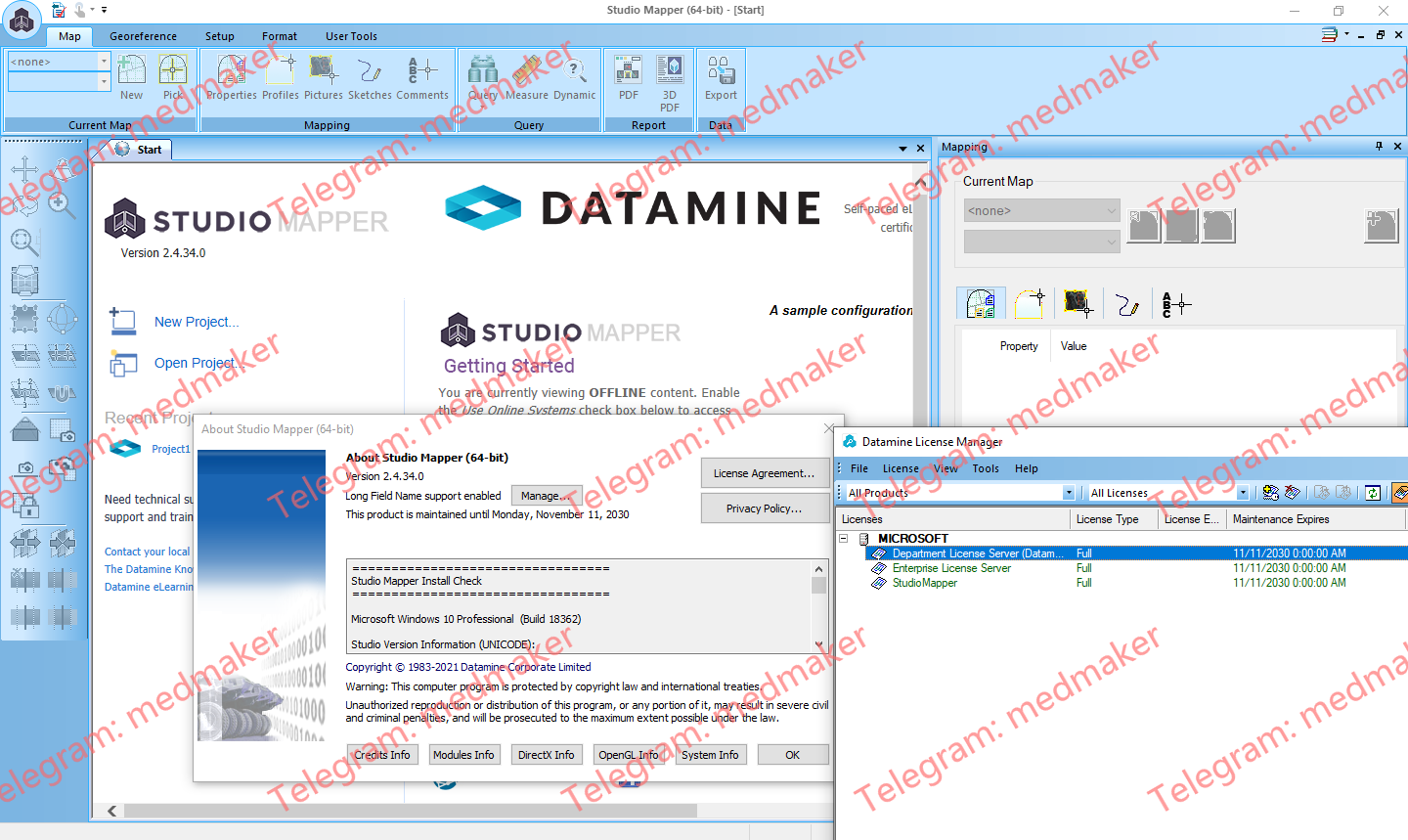Click the Manage button for long field names
Image resolution: width=1408 pixels, height=840 pixels.
[x=546, y=496]
